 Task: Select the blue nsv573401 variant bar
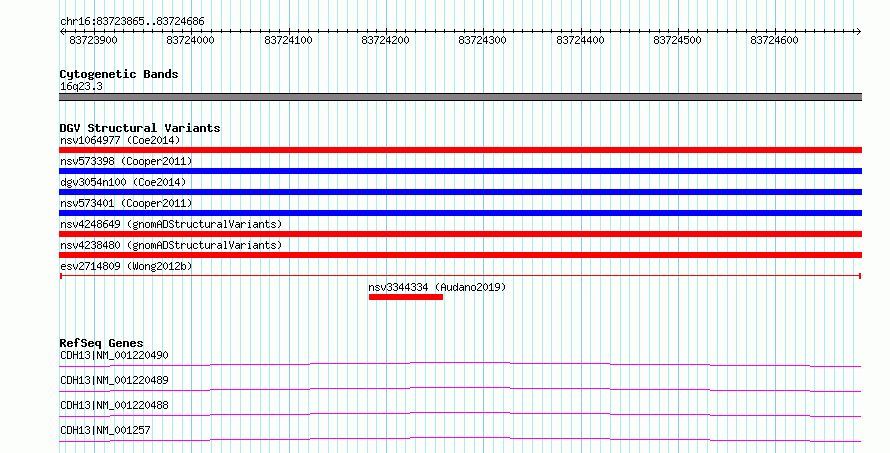[x=460, y=213]
